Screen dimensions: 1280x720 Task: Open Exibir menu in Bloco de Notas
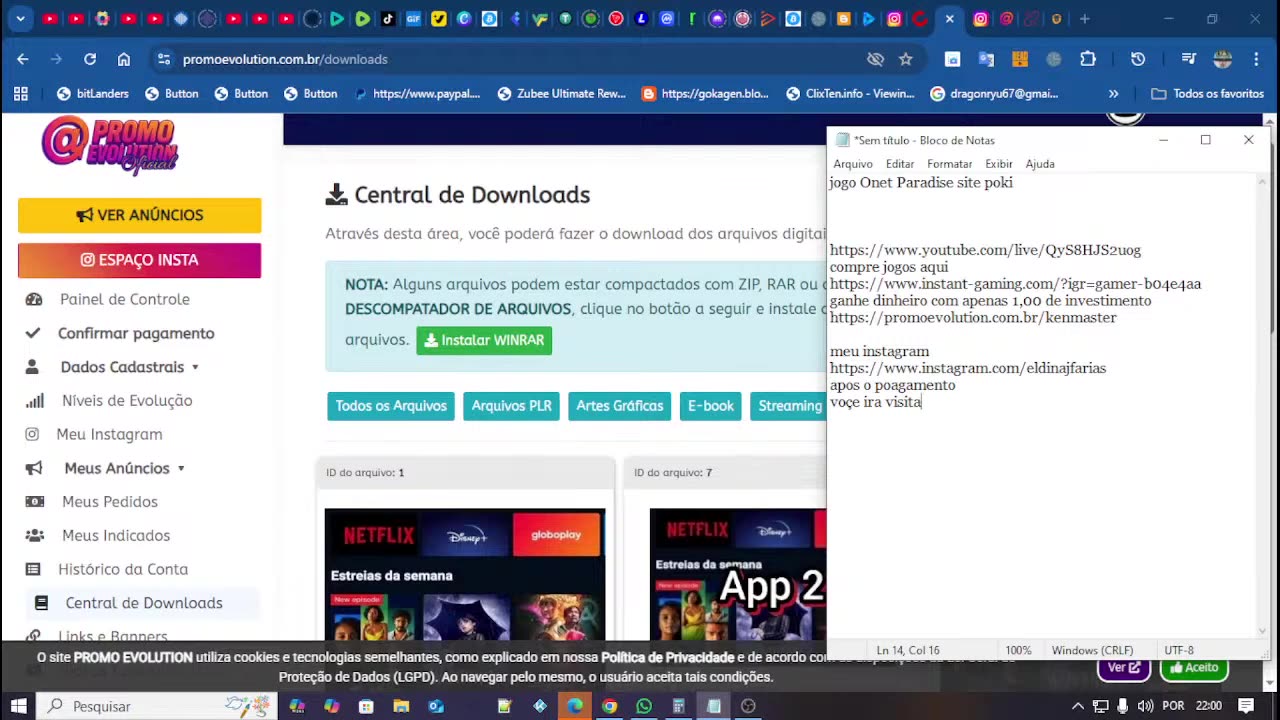[999, 164]
